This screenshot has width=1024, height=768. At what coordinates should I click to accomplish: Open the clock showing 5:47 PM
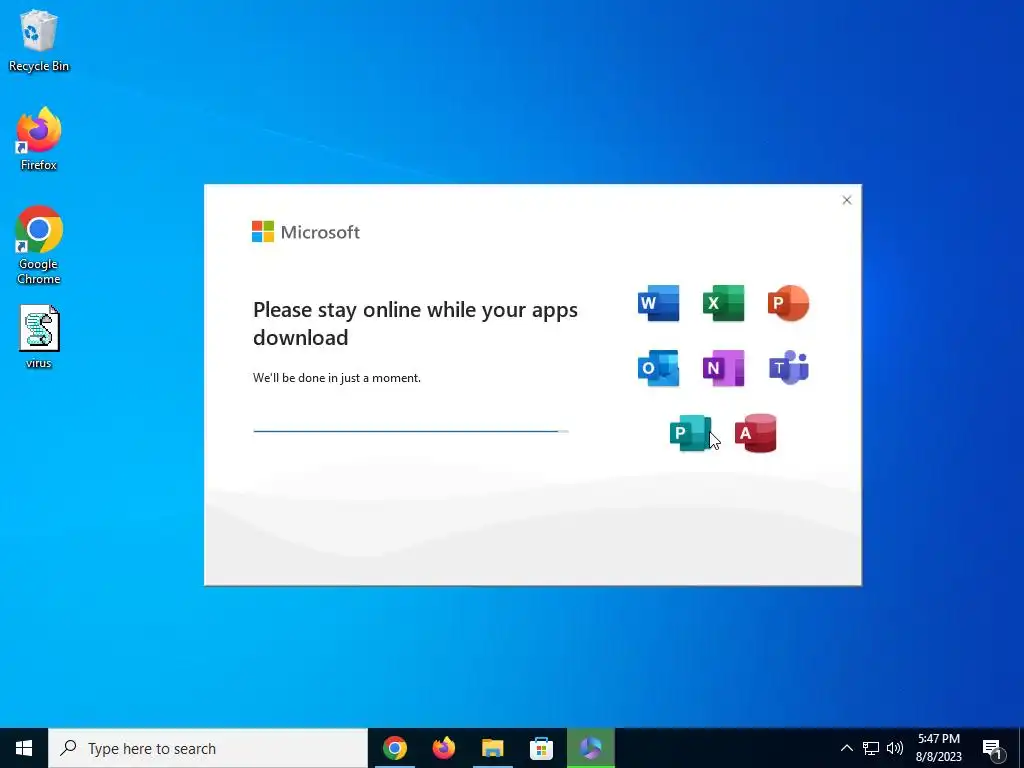point(938,748)
